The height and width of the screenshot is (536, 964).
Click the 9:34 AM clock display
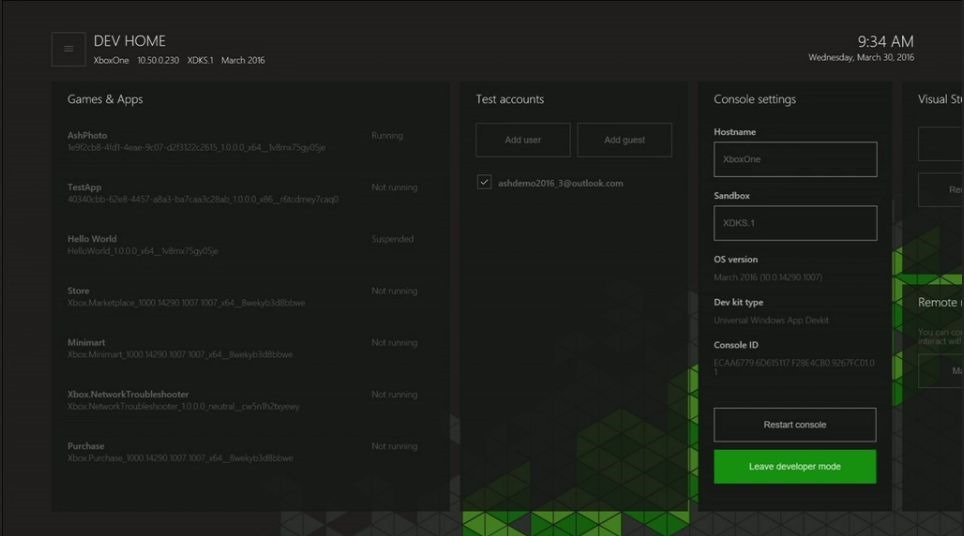pos(885,42)
